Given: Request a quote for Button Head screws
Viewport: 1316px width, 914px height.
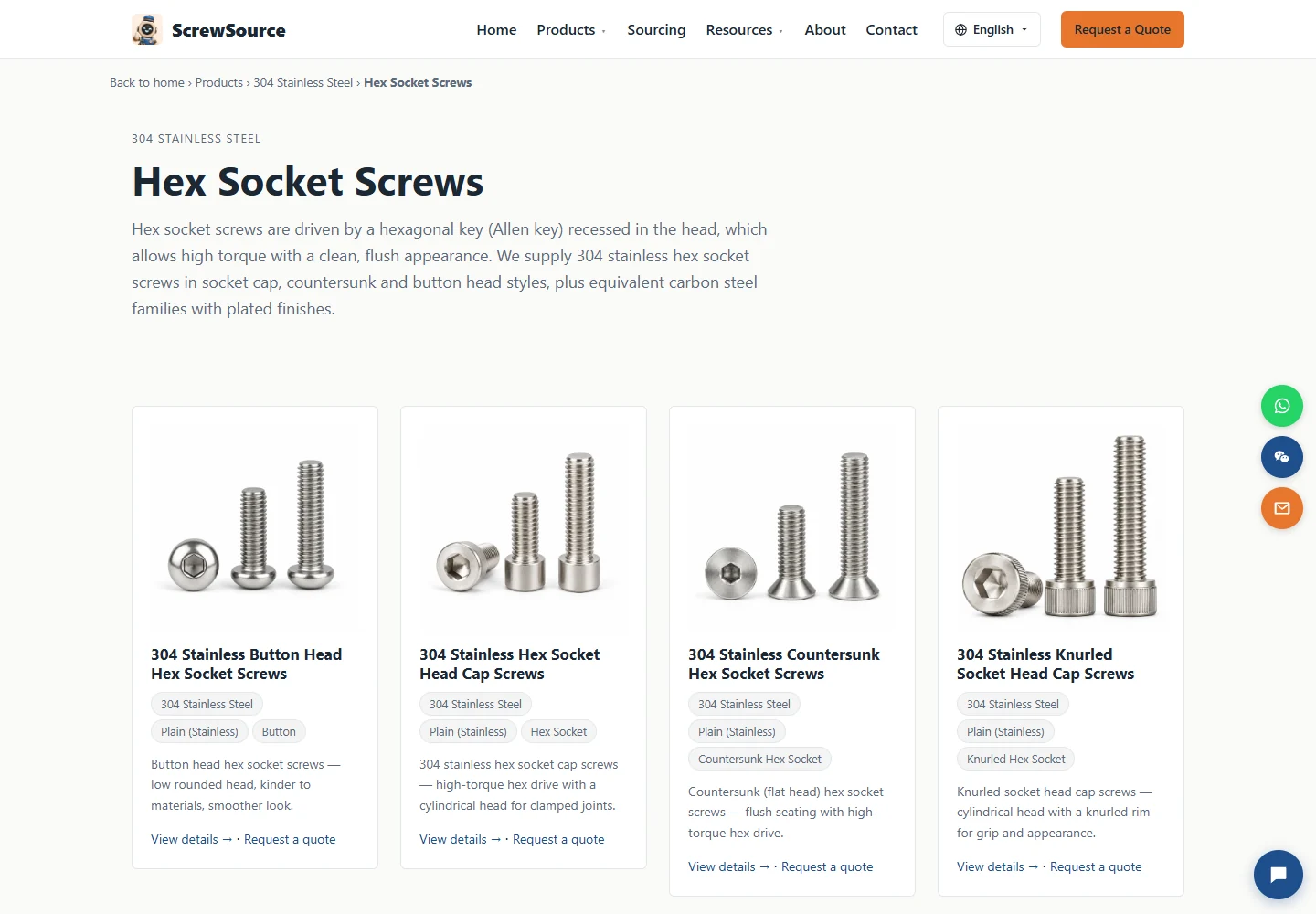Looking at the screenshot, I should point(290,839).
